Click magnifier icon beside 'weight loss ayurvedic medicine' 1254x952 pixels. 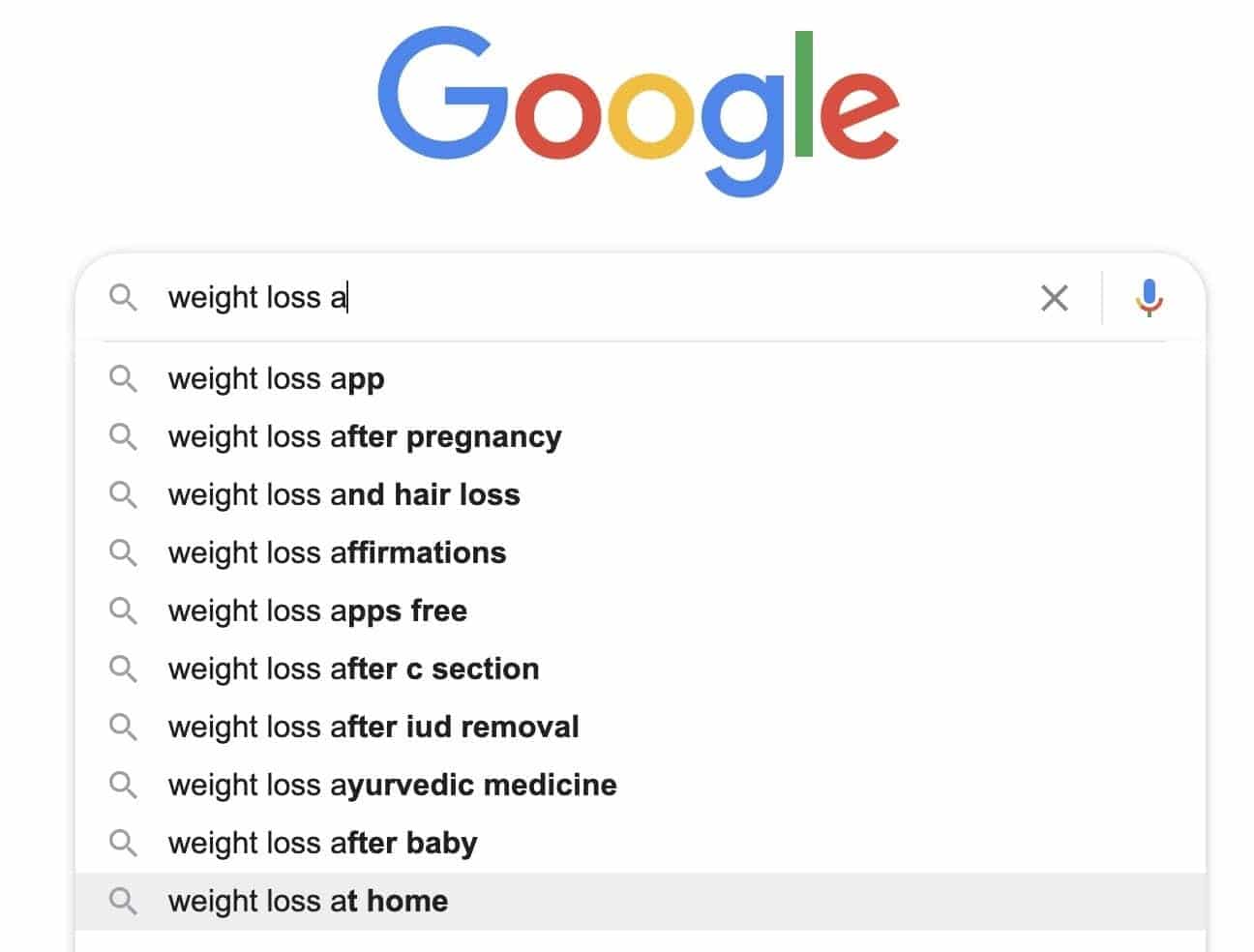click(123, 785)
